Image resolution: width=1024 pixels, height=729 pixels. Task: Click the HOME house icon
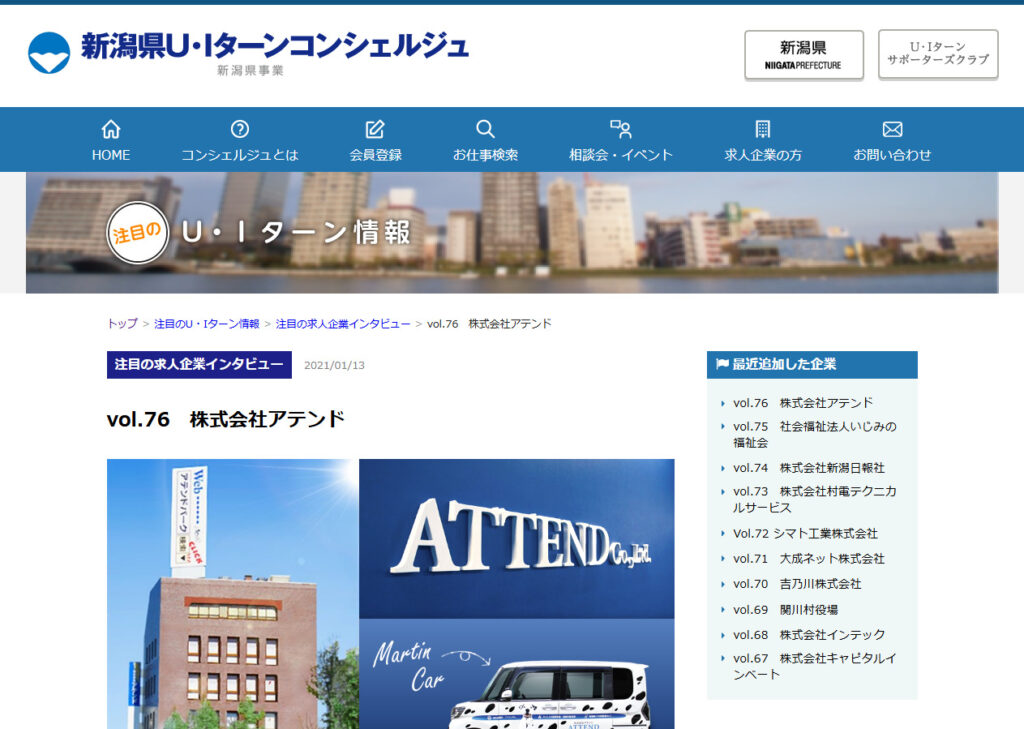111,129
